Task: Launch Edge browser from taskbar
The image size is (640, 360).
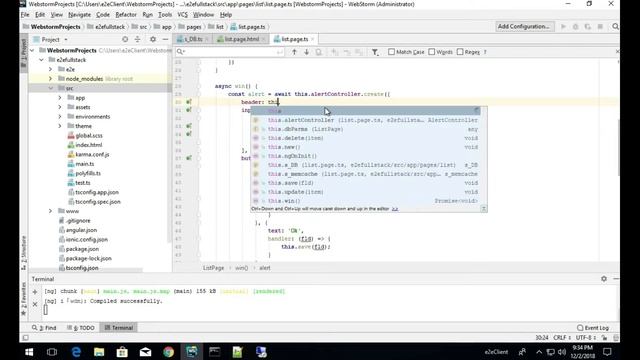Action: pos(76,352)
